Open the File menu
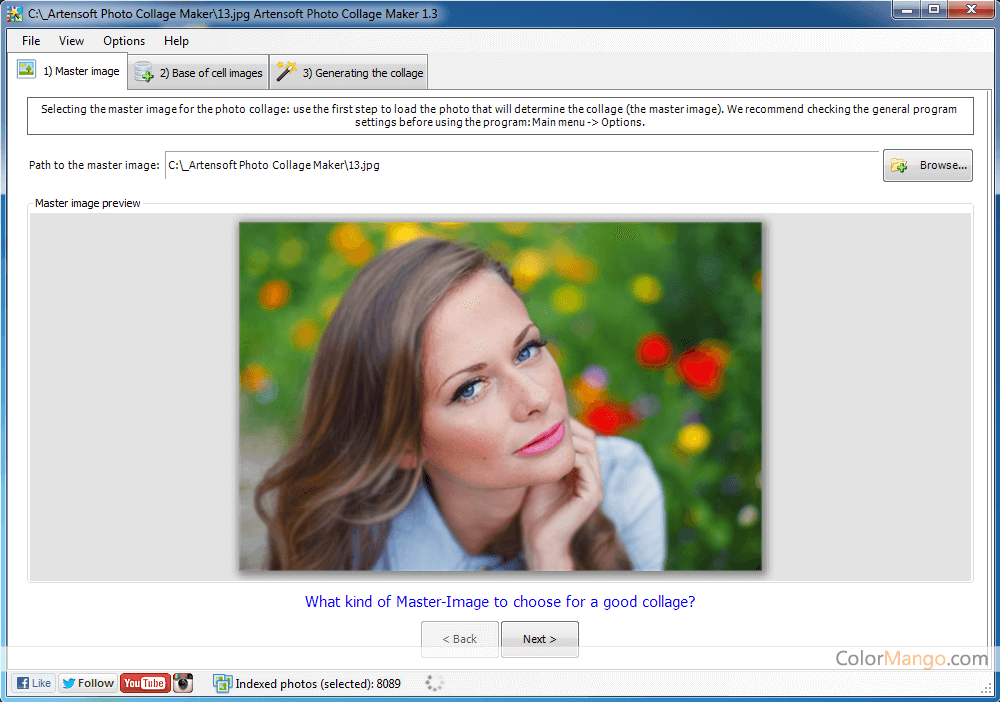 click(31, 41)
